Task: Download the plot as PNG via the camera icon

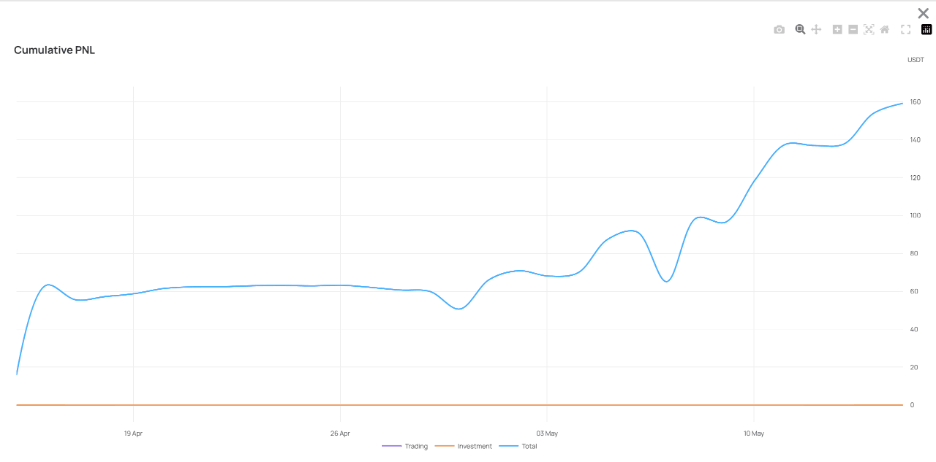Action: tap(779, 30)
